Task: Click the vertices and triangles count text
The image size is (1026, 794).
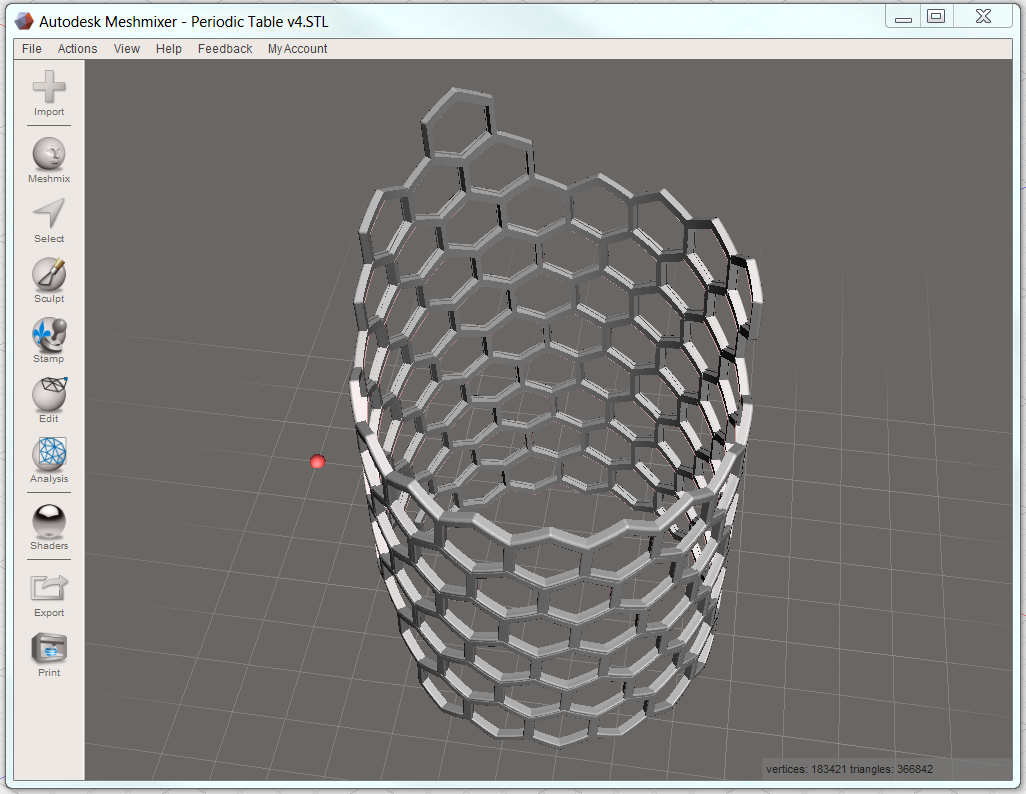Action: click(x=849, y=769)
